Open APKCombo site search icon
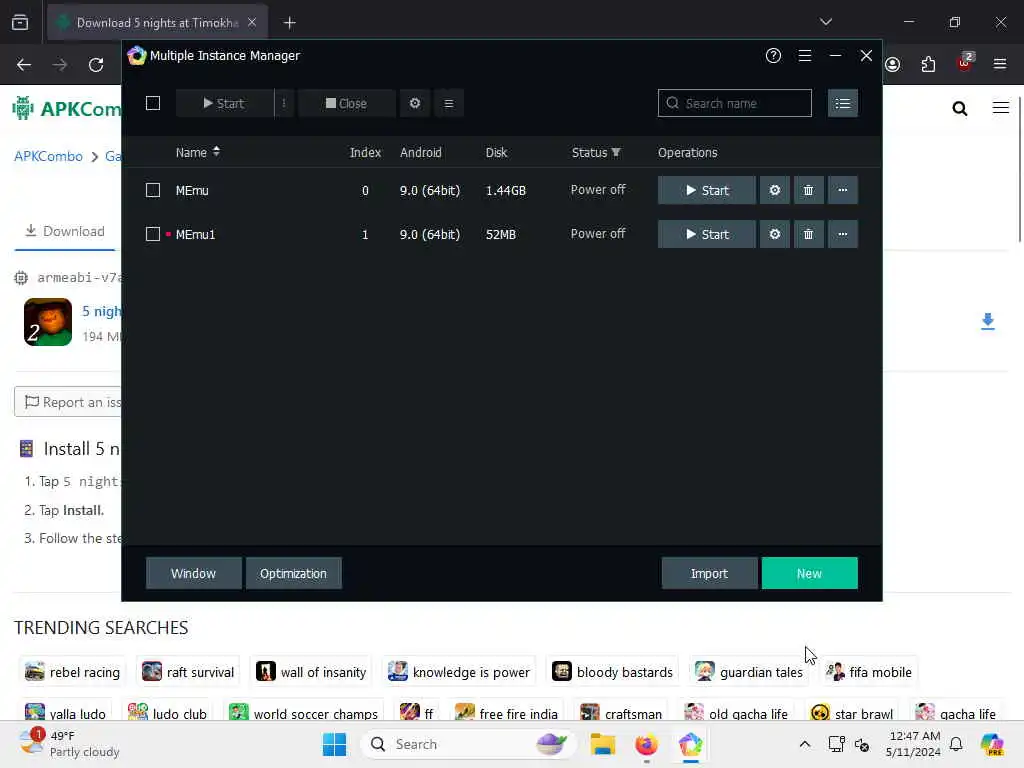Image resolution: width=1024 pixels, height=768 pixels. (959, 108)
